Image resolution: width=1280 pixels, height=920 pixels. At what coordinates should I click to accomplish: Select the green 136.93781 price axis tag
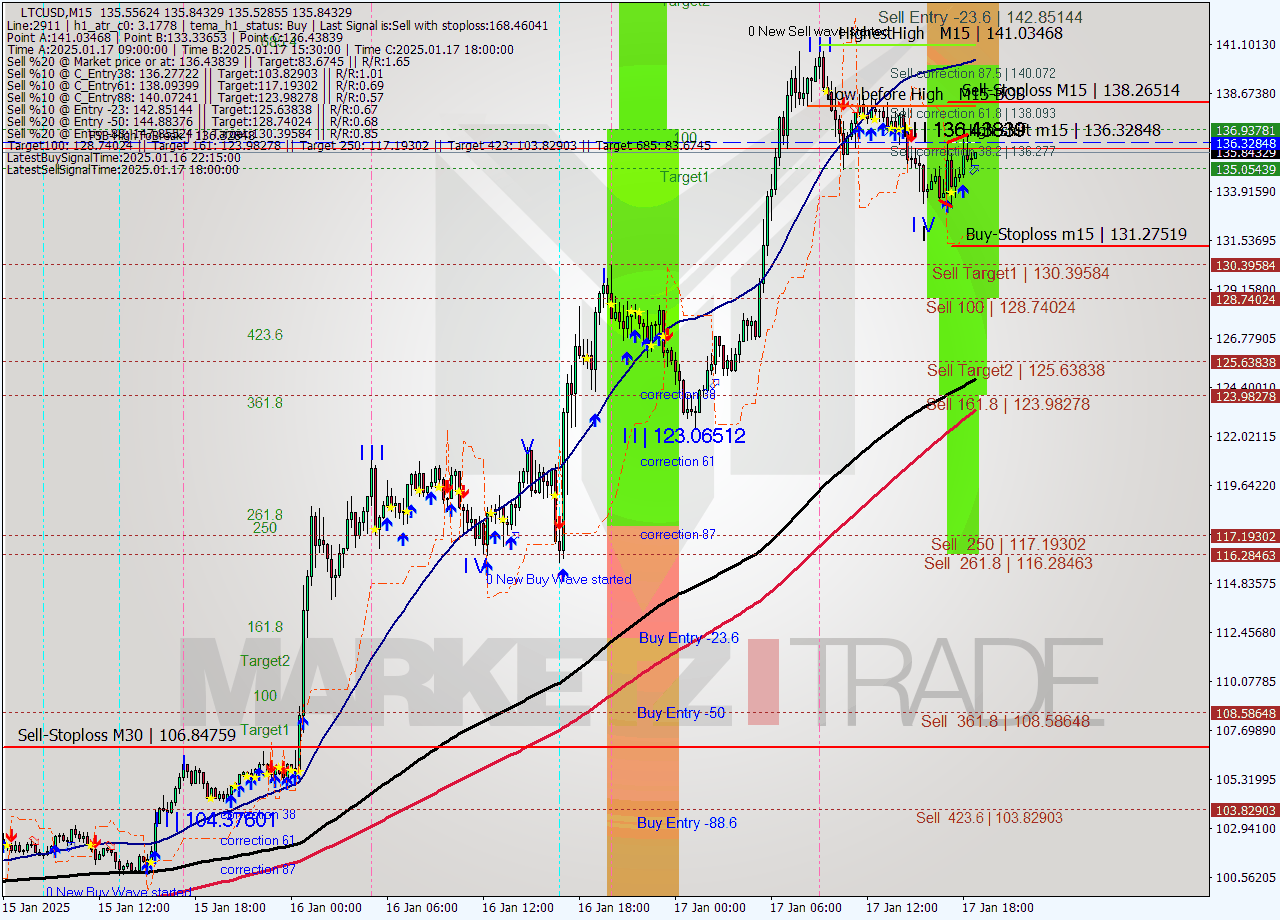1245,130
